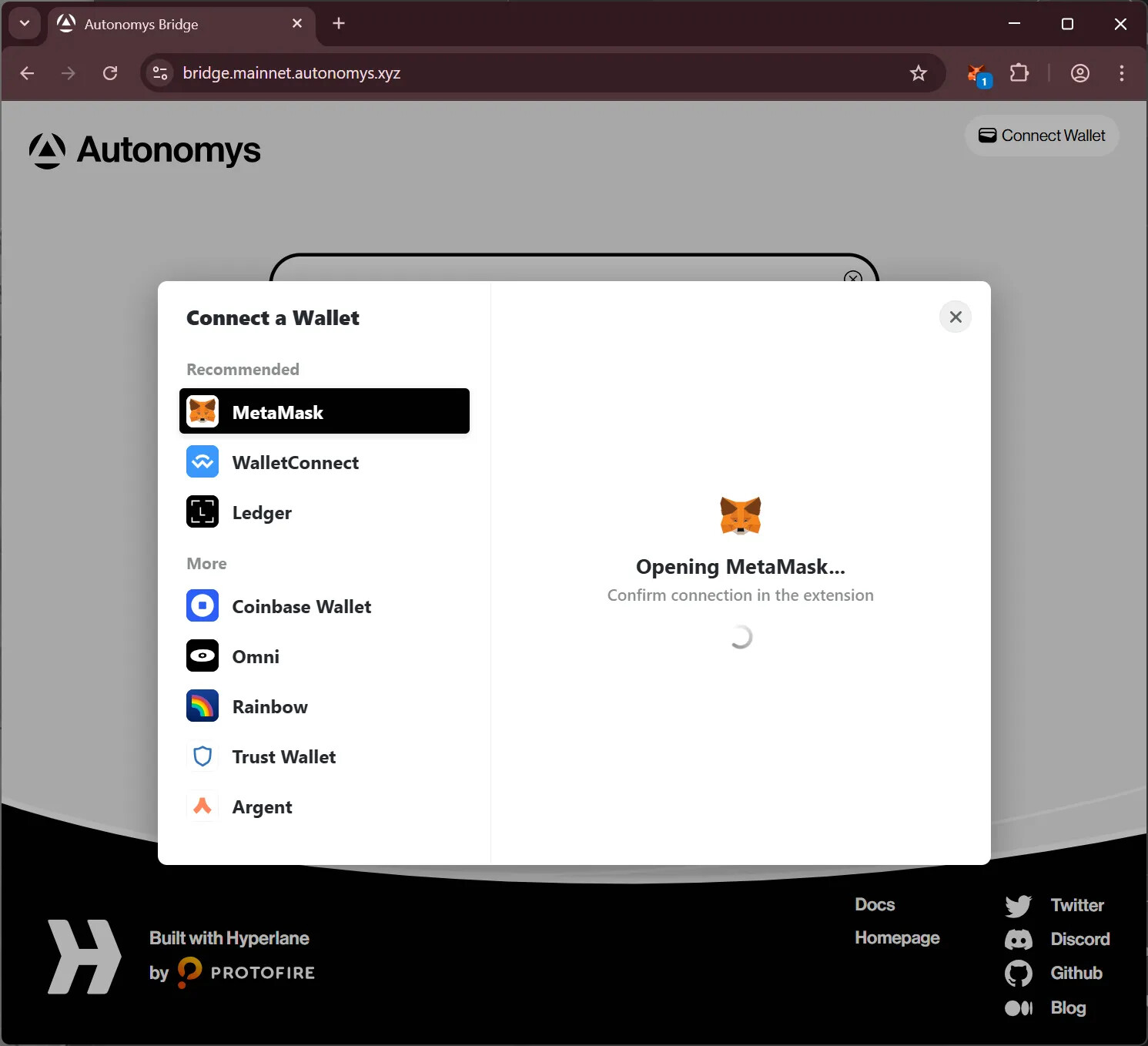Select the Ledger wallet option

click(x=324, y=512)
